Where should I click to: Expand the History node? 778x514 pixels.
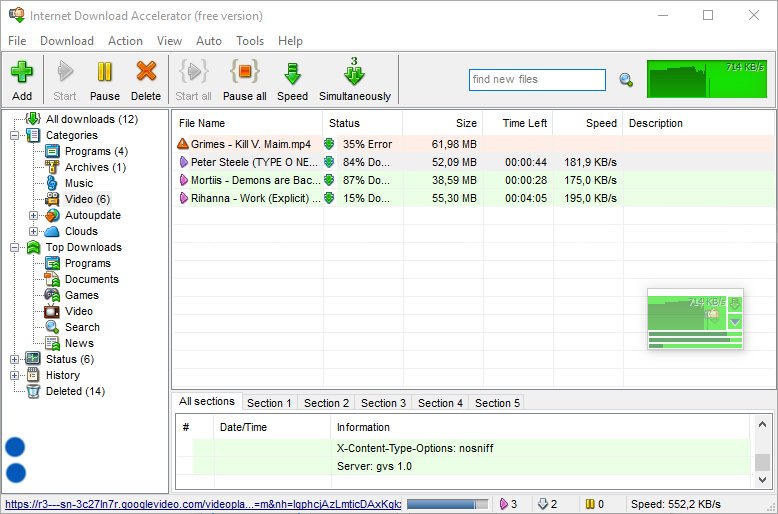tap(15, 375)
